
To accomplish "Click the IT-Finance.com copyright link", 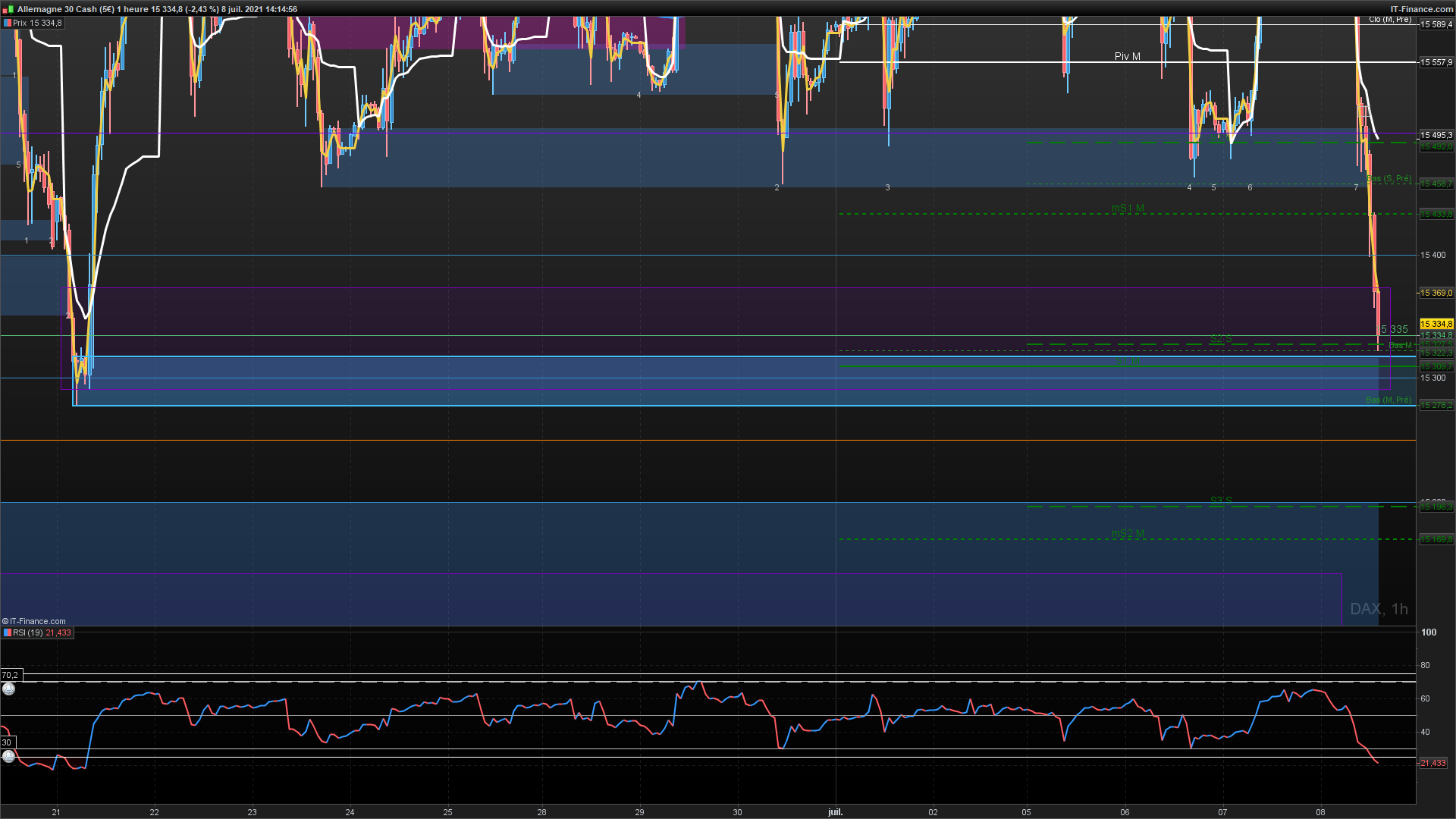I will coord(34,621).
